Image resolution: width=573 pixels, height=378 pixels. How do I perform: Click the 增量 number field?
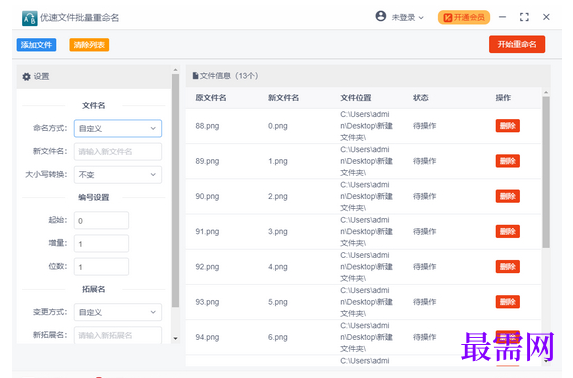click(x=101, y=243)
